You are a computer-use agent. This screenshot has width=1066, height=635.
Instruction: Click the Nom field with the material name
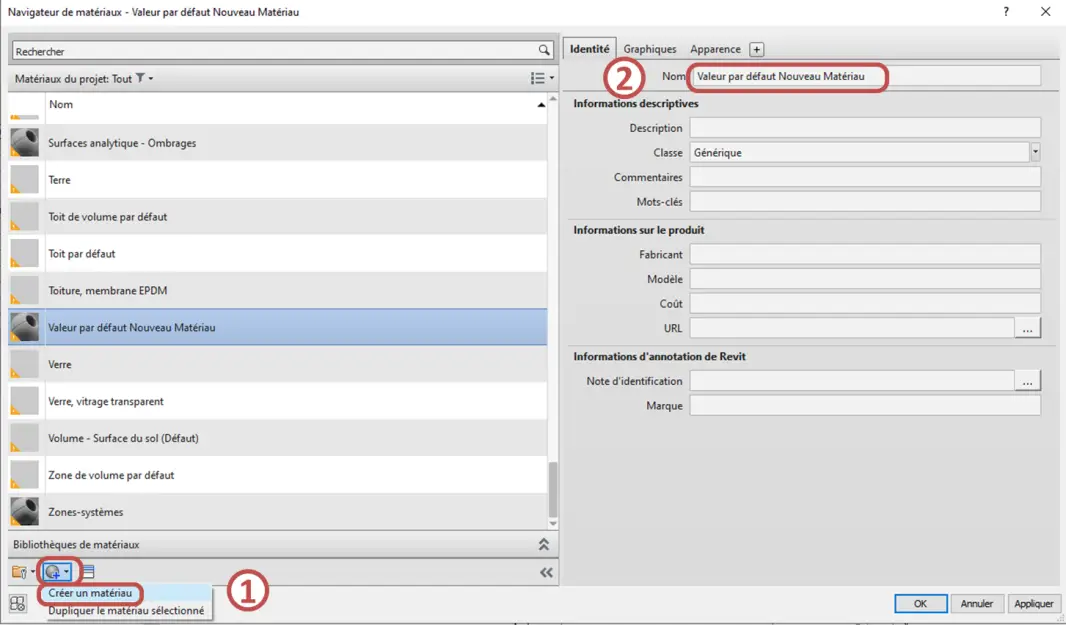click(x=865, y=76)
